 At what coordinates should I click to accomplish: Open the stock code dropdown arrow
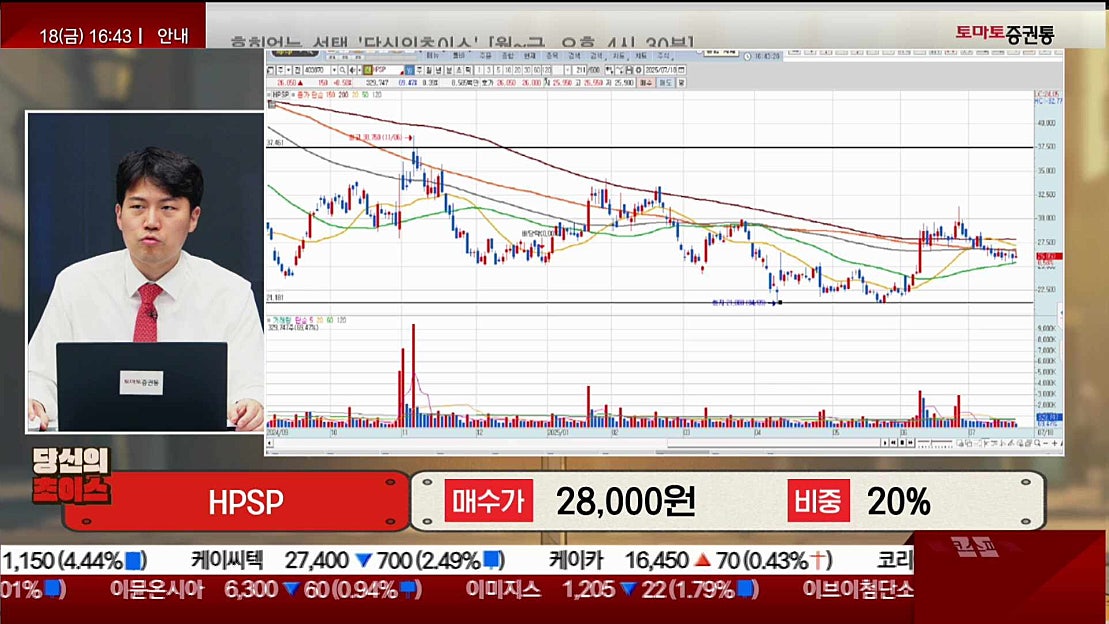click(x=333, y=70)
